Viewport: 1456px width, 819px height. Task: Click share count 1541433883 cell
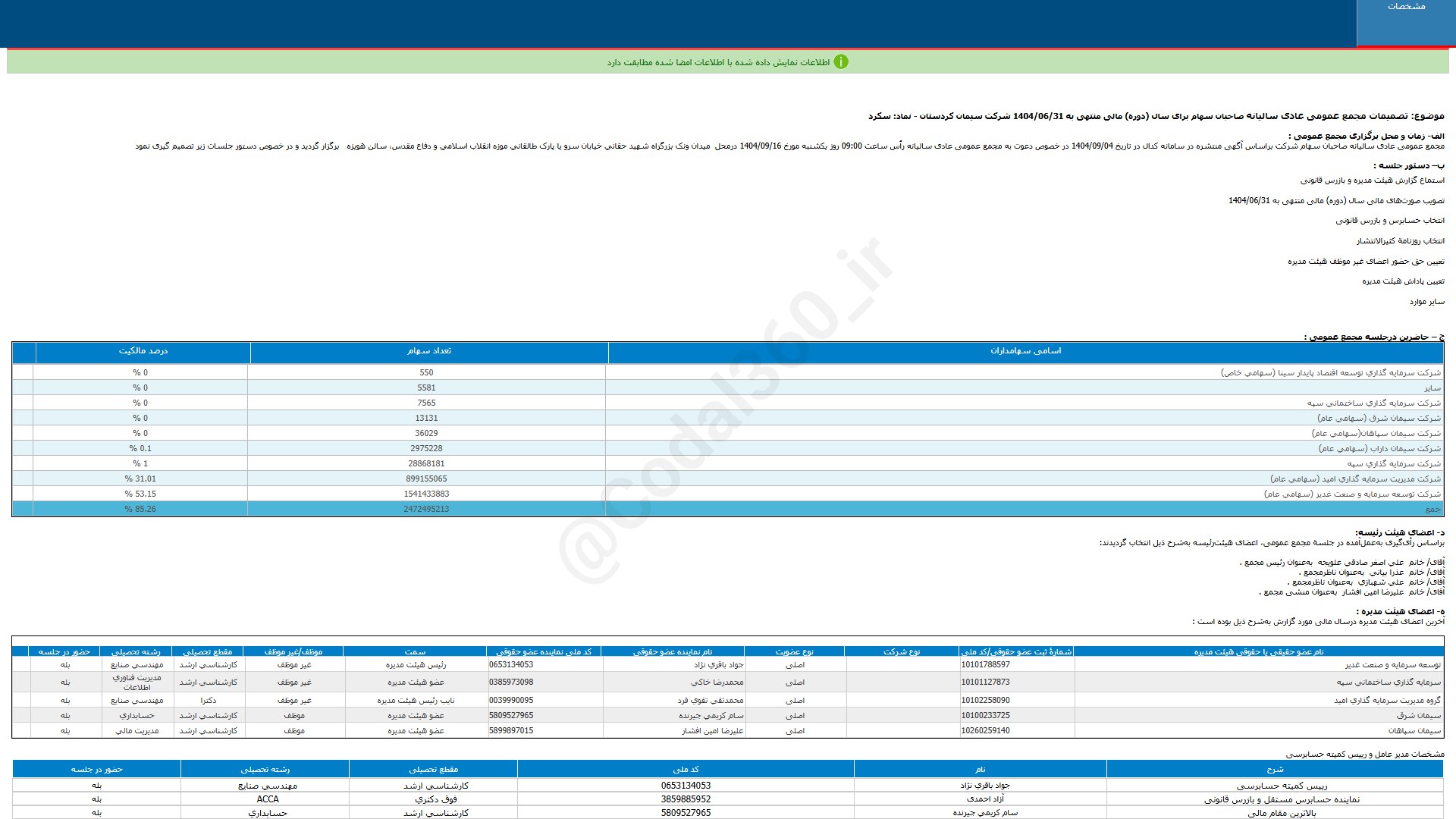tap(426, 494)
